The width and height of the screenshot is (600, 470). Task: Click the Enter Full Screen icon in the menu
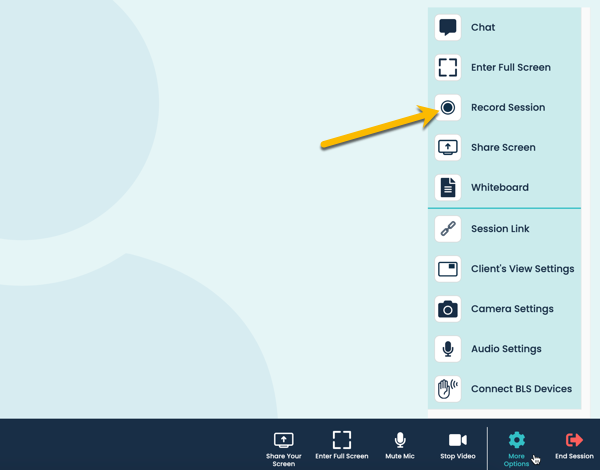click(x=448, y=67)
